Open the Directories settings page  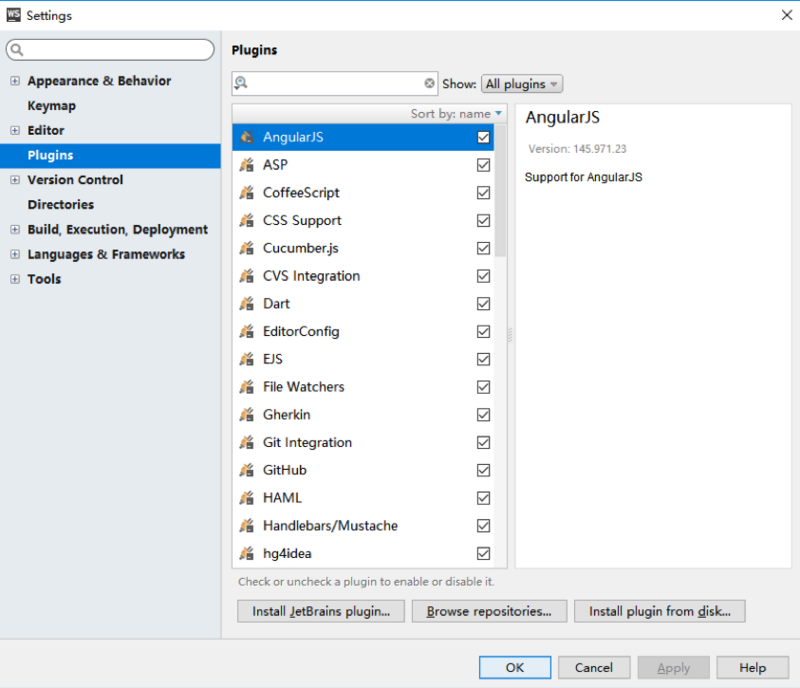pyautogui.click(x=61, y=205)
